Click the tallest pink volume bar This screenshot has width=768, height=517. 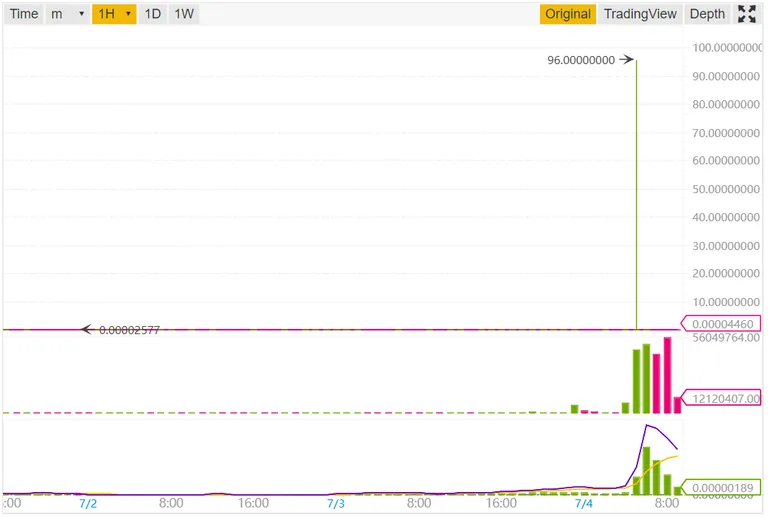667,375
